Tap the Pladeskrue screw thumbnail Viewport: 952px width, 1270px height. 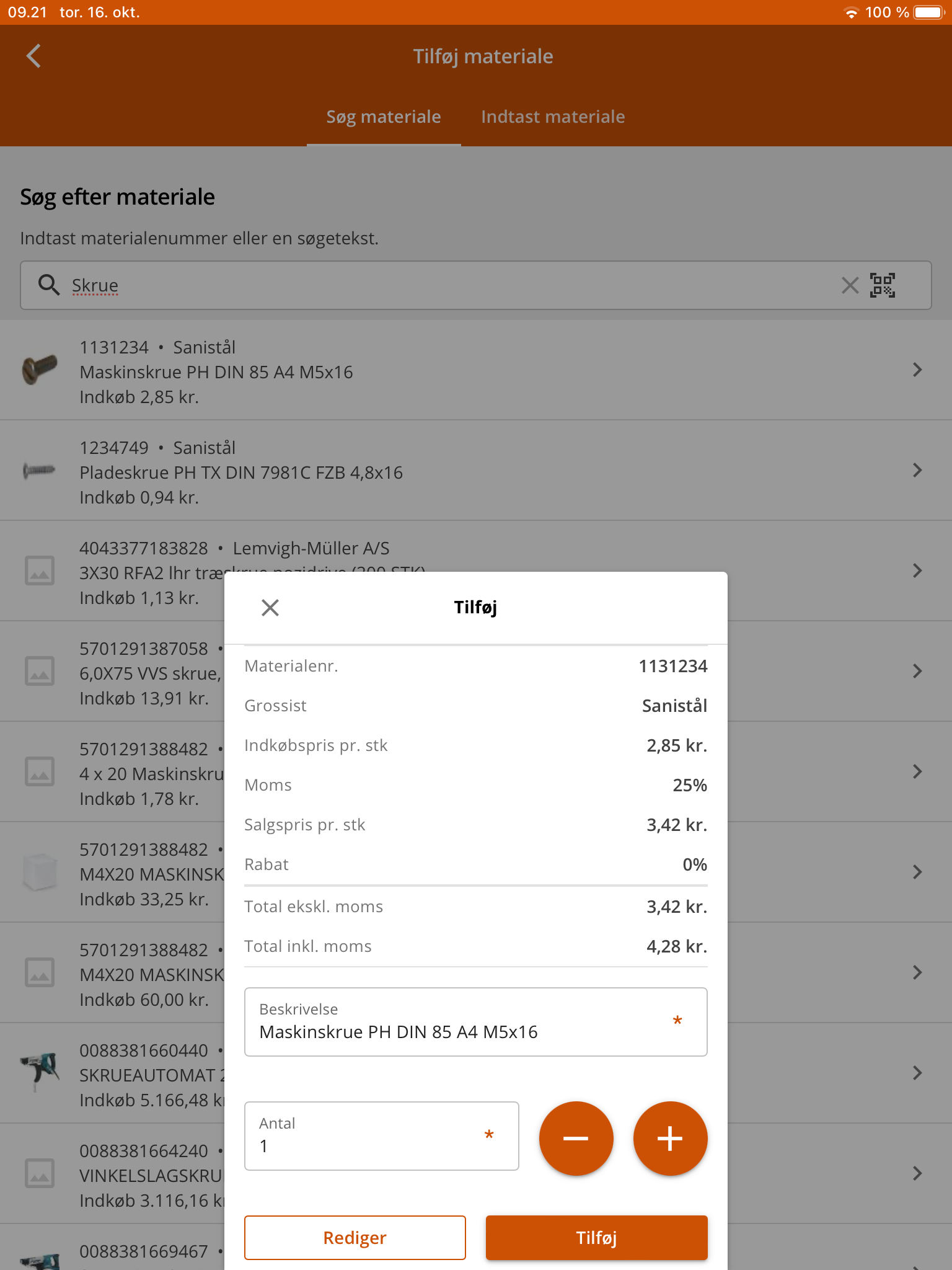tap(40, 471)
